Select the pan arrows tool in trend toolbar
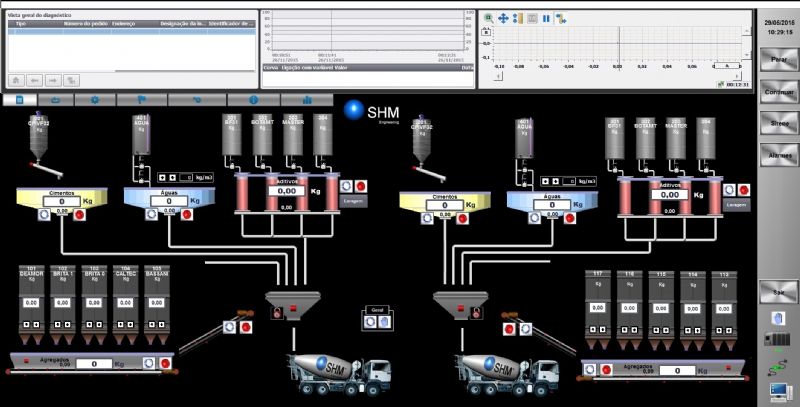 (x=503, y=18)
